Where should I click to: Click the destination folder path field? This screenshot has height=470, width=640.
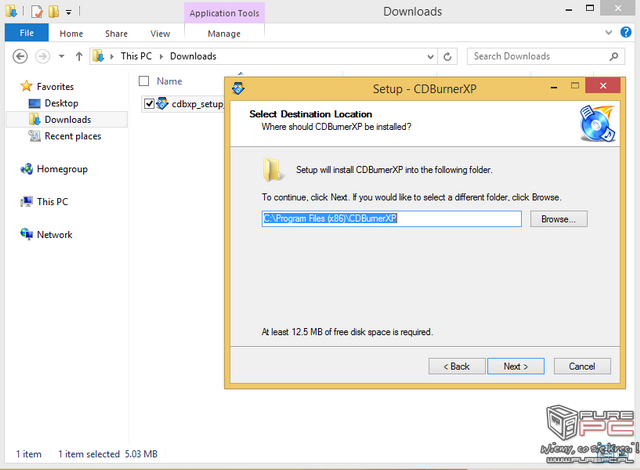click(x=391, y=219)
